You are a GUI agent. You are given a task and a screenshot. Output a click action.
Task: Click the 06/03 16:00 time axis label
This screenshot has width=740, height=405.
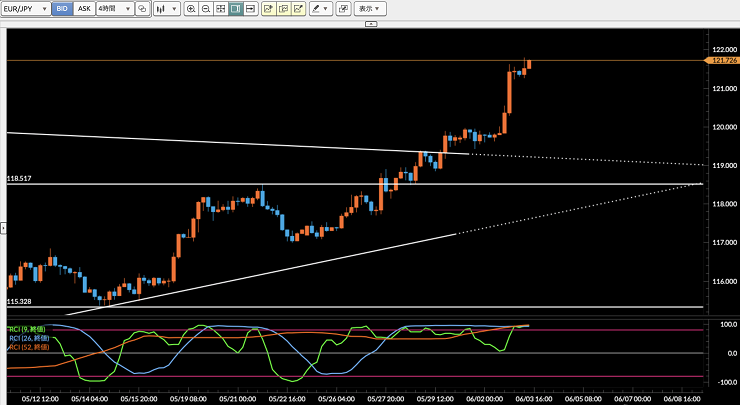[534, 399]
